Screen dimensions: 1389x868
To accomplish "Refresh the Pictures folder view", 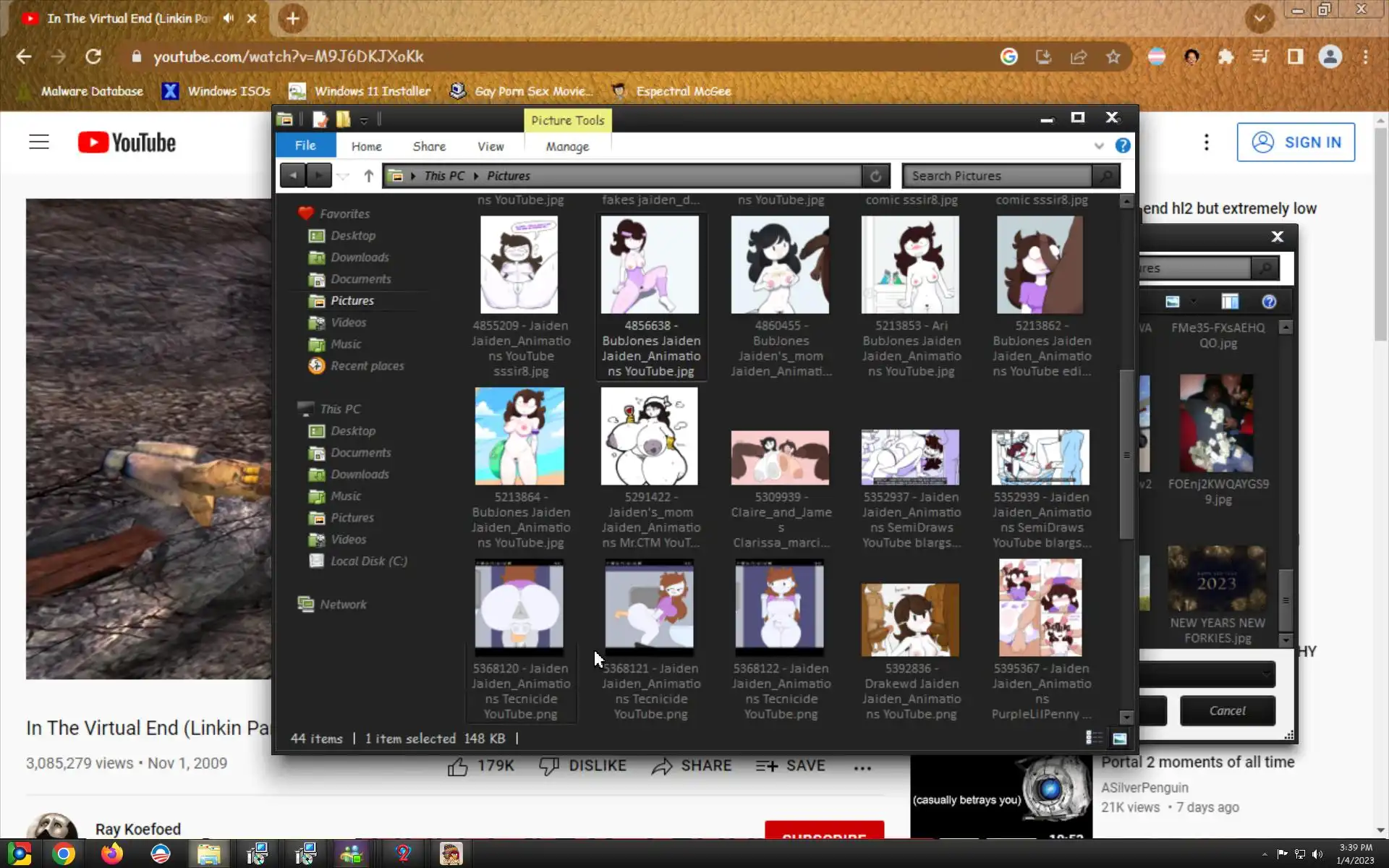I will (875, 176).
